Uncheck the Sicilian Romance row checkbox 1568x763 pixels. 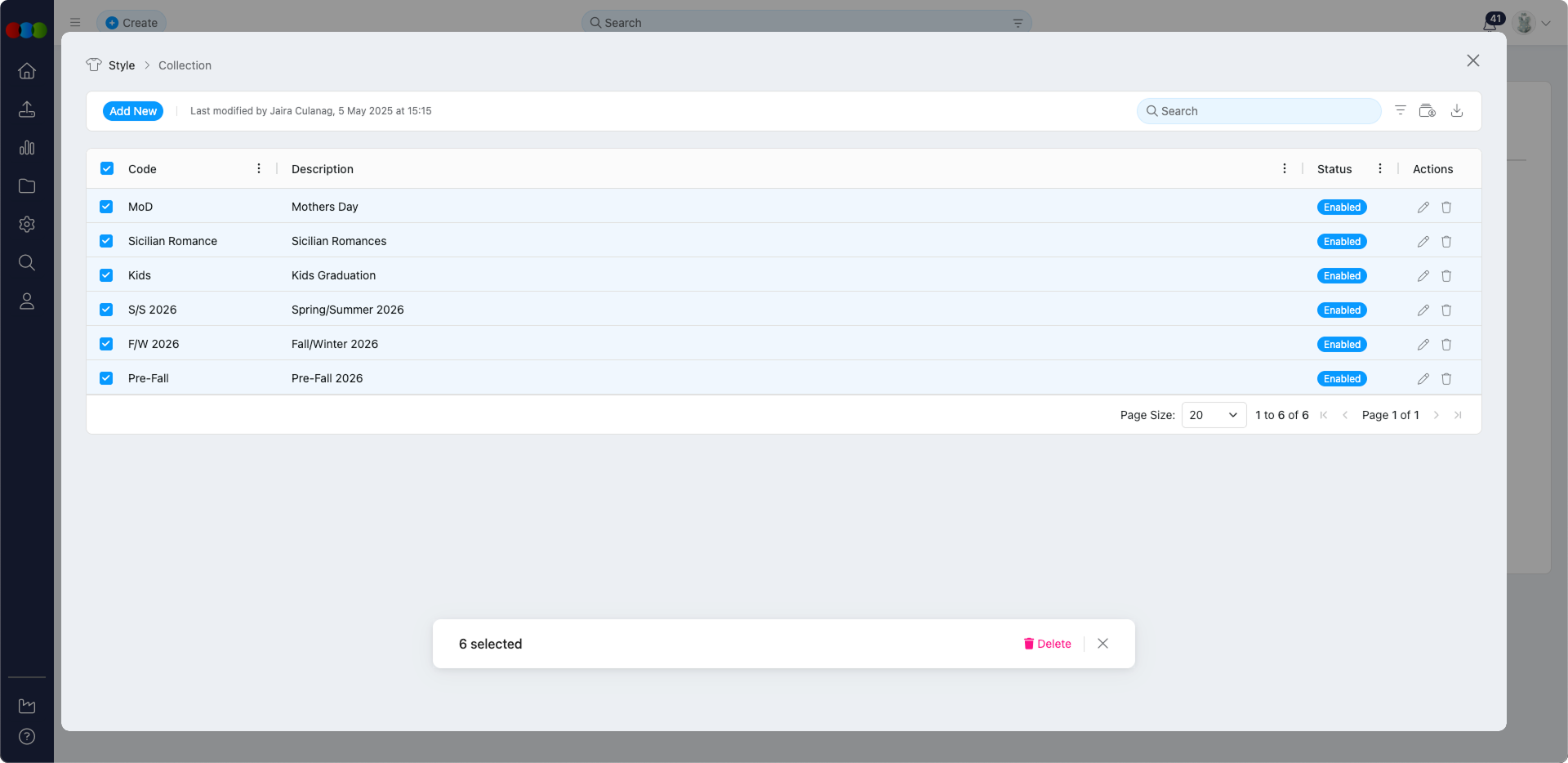106,241
